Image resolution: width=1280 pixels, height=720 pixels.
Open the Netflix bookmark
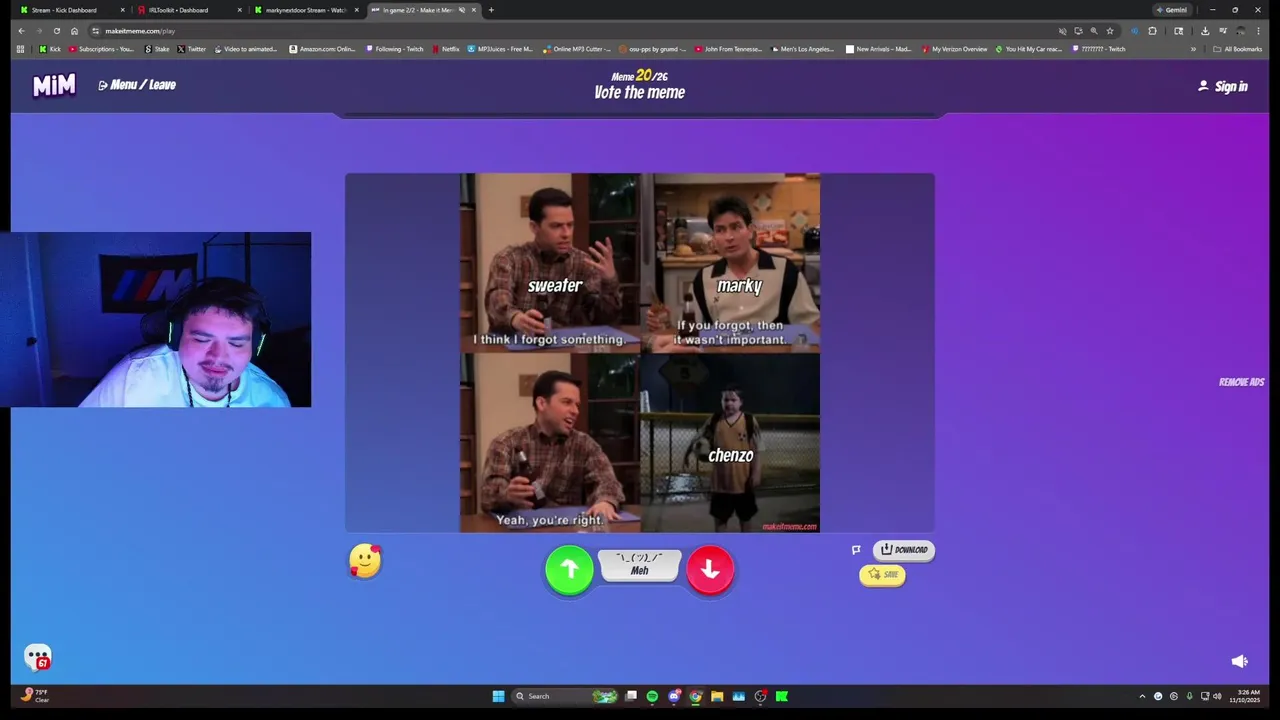coord(446,49)
